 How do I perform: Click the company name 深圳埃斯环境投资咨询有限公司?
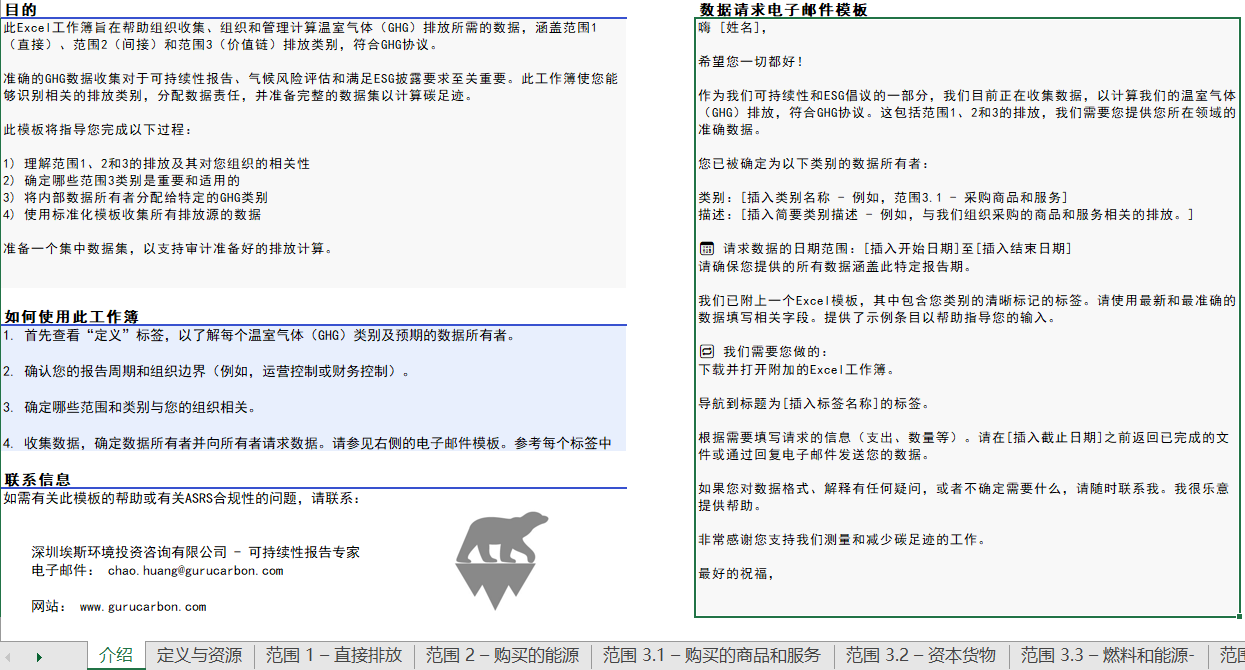click(x=129, y=552)
